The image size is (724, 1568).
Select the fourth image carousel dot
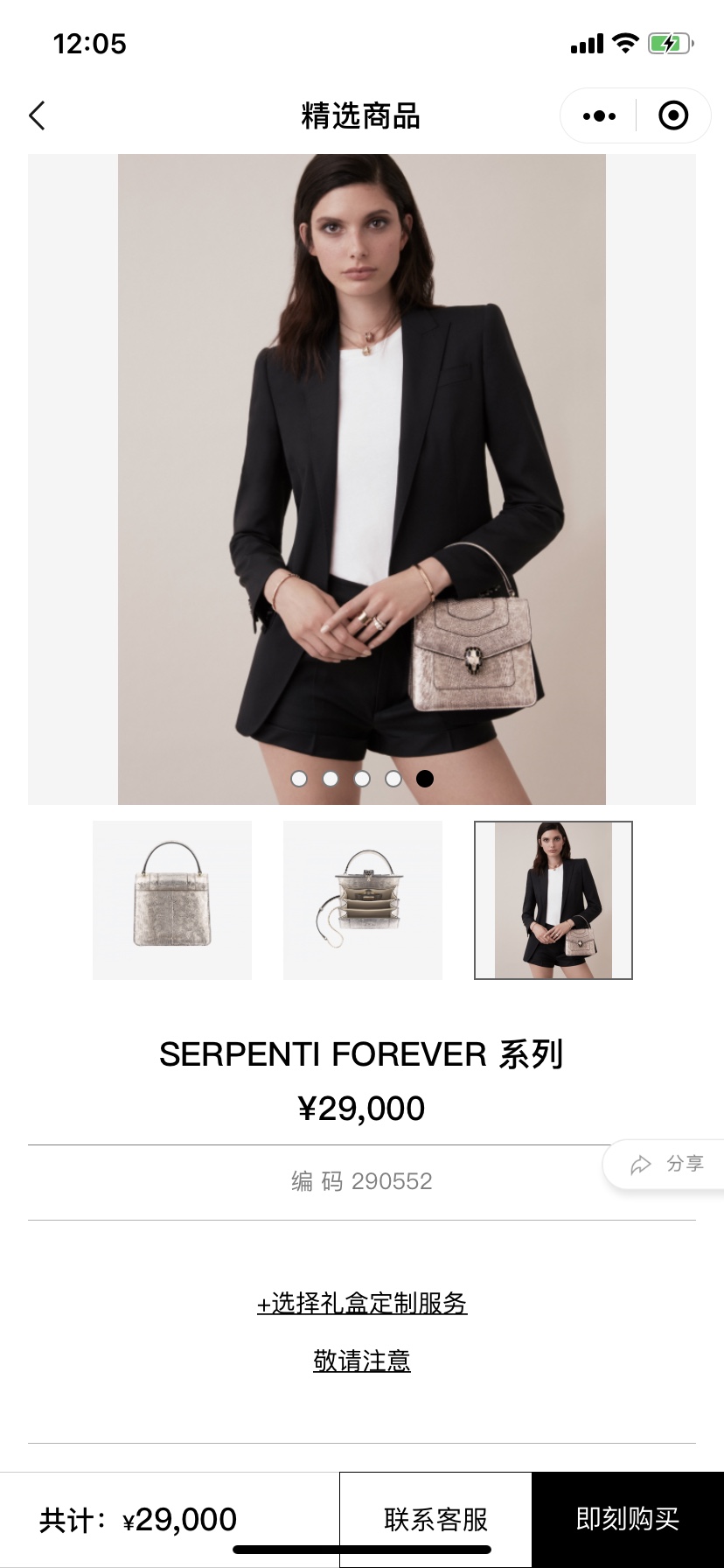[393, 779]
